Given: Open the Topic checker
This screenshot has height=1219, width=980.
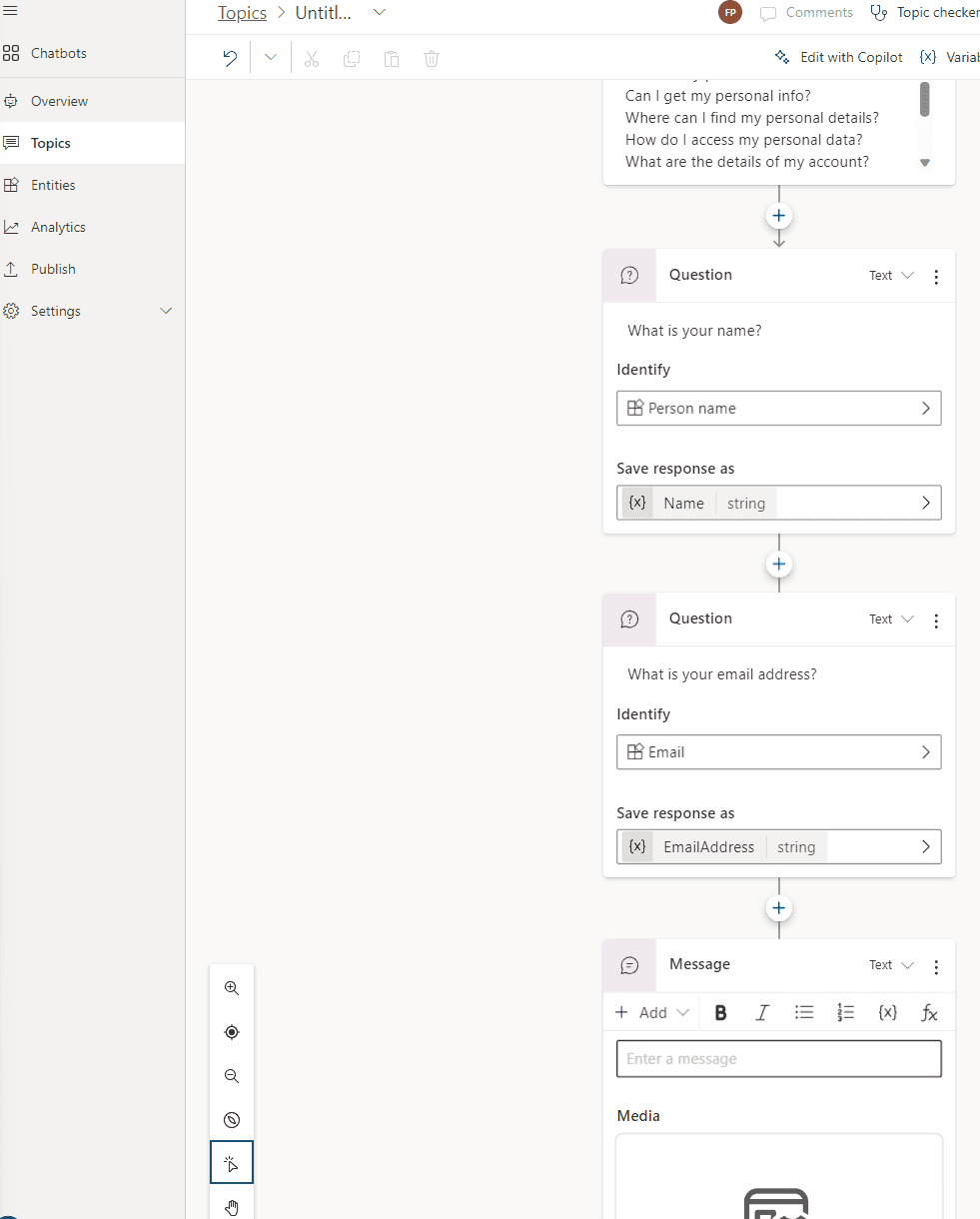Looking at the screenshot, I should tap(925, 13).
